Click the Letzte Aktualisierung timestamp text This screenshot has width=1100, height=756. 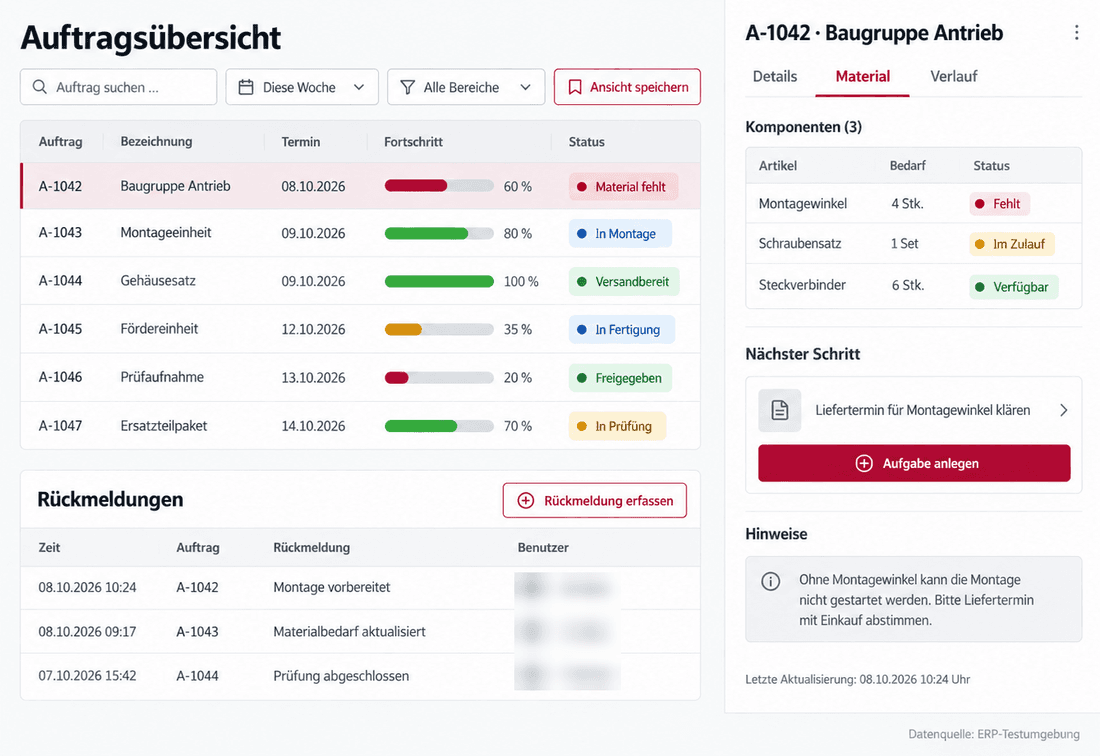click(x=857, y=679)
